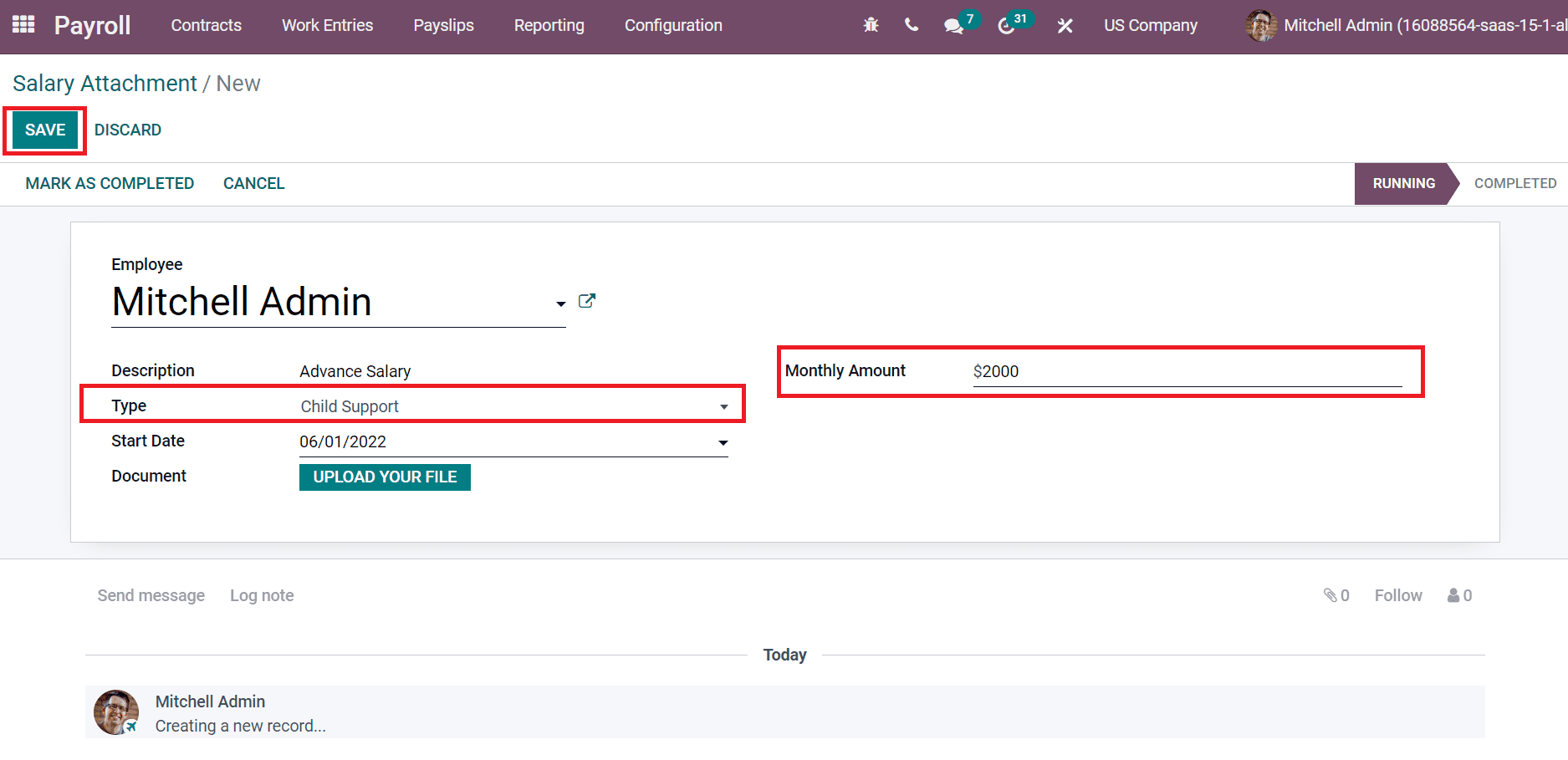1568x760 pixels.
Task: Click Upload Your File button
Action: [385, 477]
